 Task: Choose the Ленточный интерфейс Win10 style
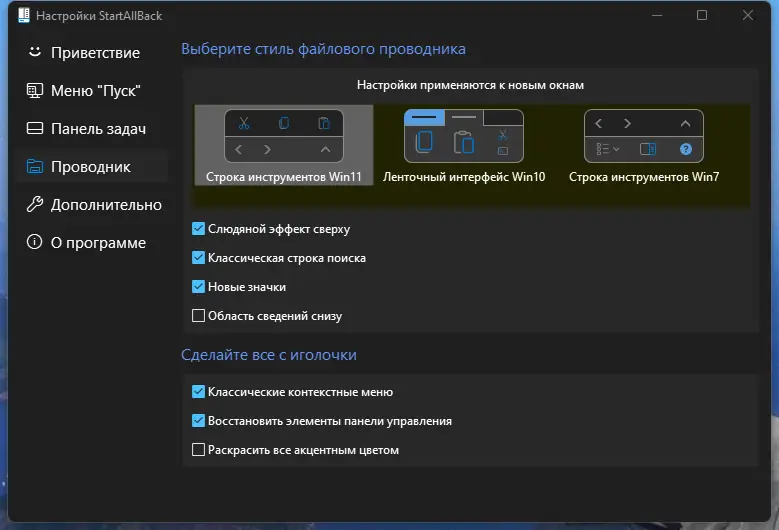tap(464, 145)
